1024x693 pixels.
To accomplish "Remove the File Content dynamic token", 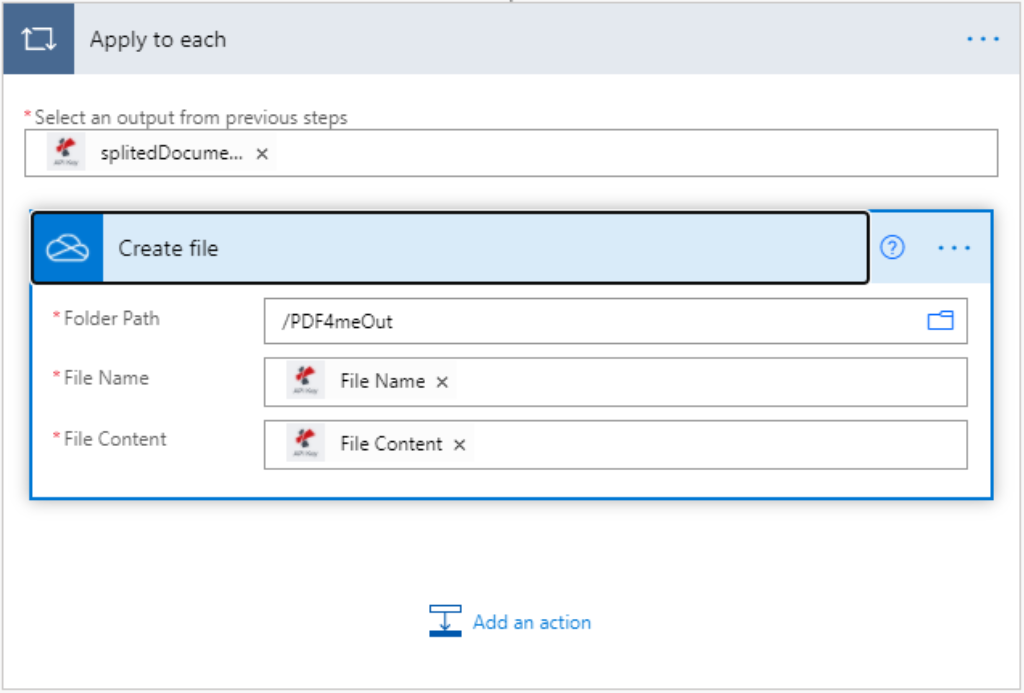I will click(x=459, y=445).
